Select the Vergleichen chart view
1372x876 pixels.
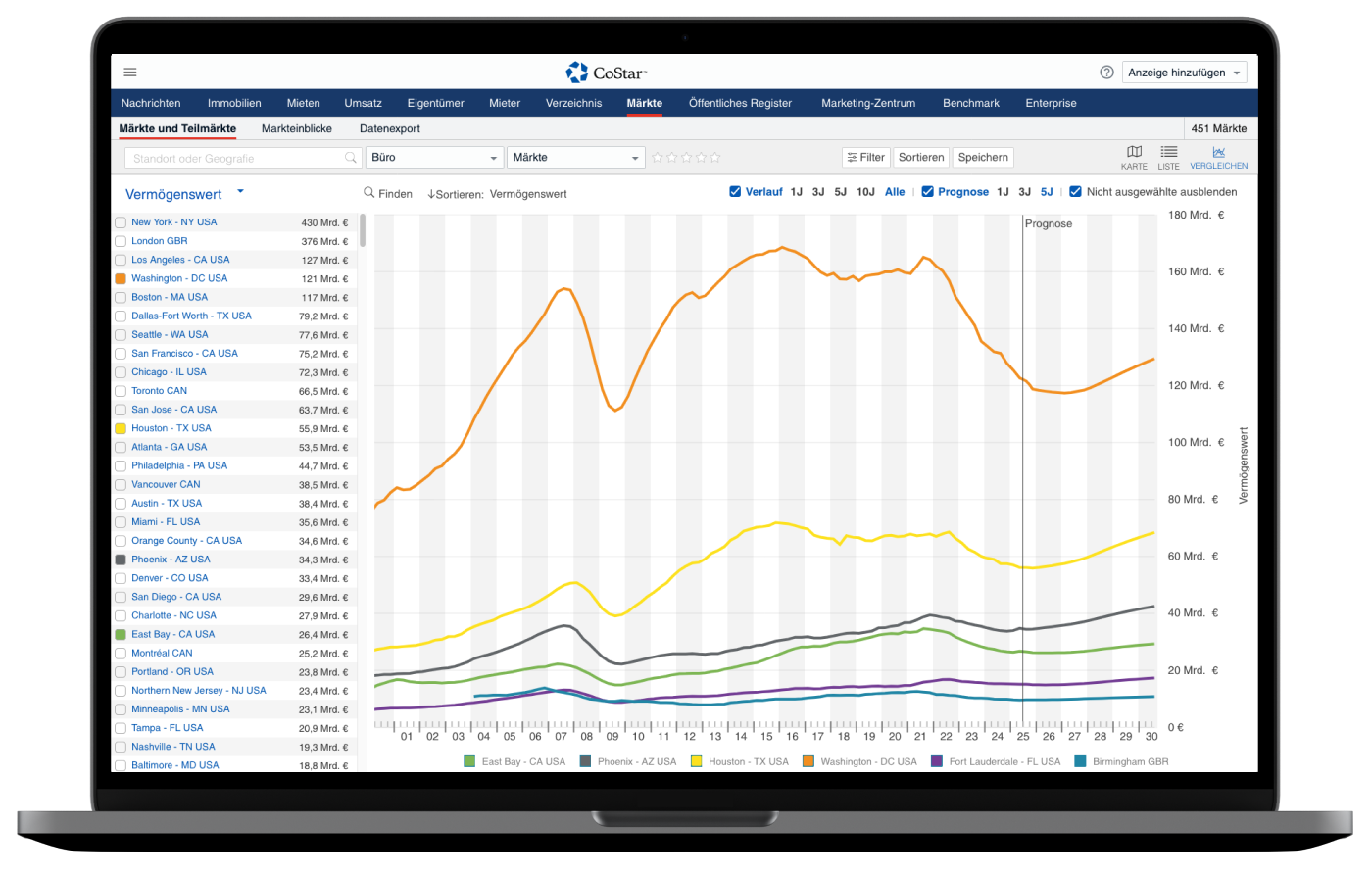1218,157
